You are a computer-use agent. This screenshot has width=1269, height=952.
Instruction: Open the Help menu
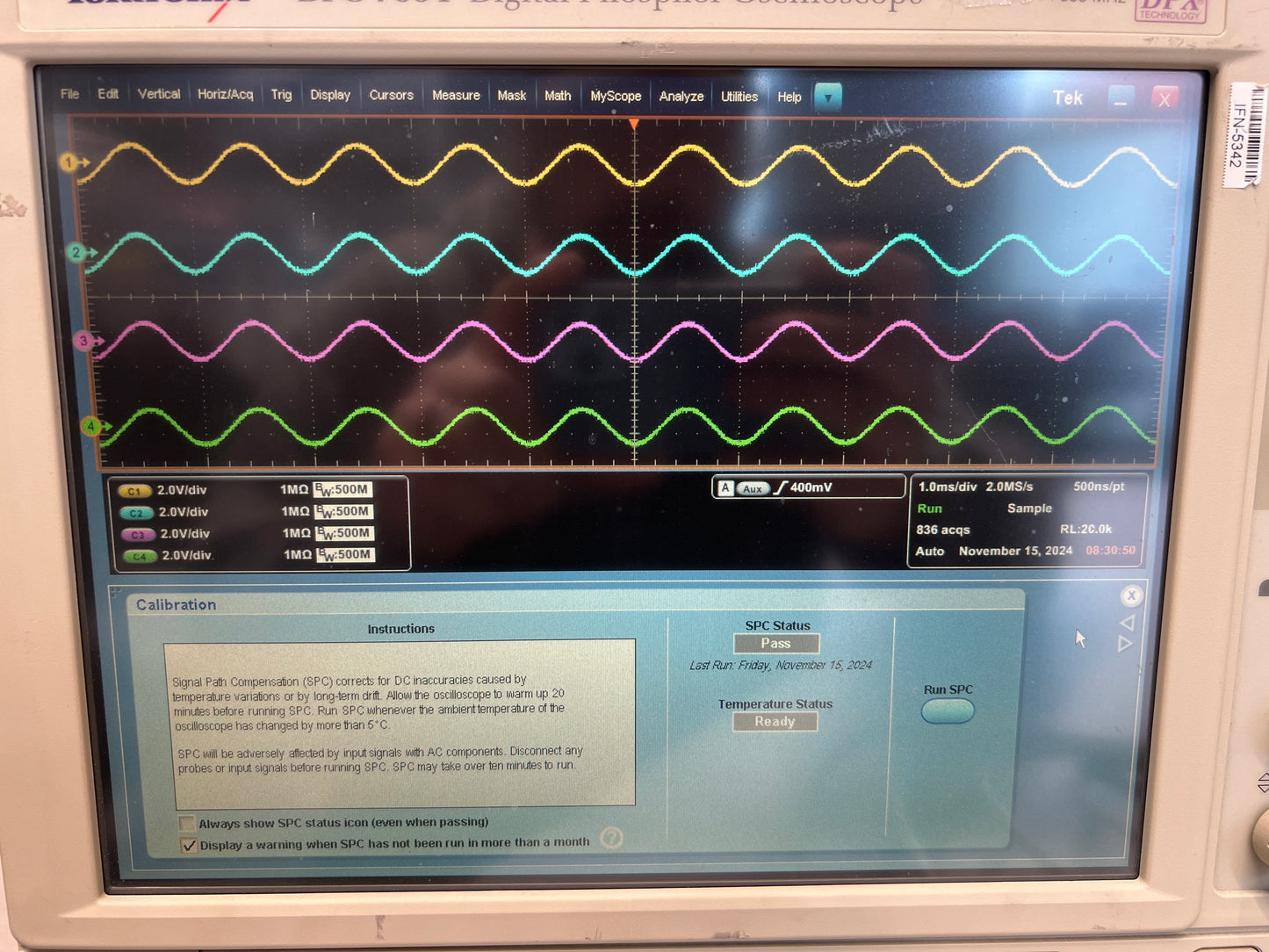(789, 97)
